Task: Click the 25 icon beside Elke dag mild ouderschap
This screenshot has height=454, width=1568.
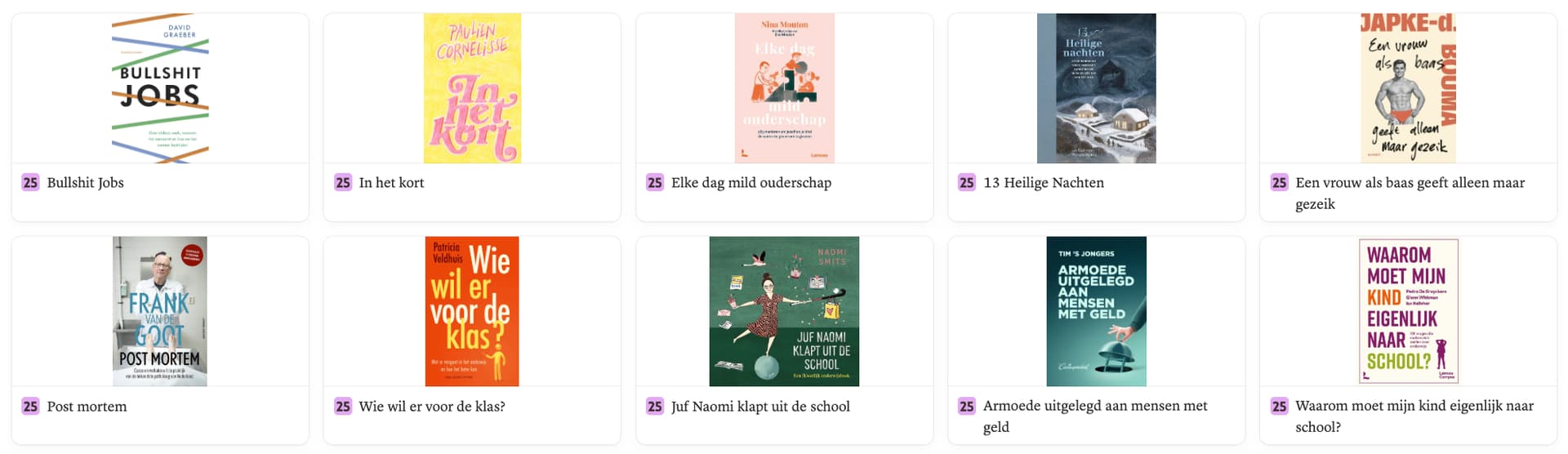Action: pos(655,183)
